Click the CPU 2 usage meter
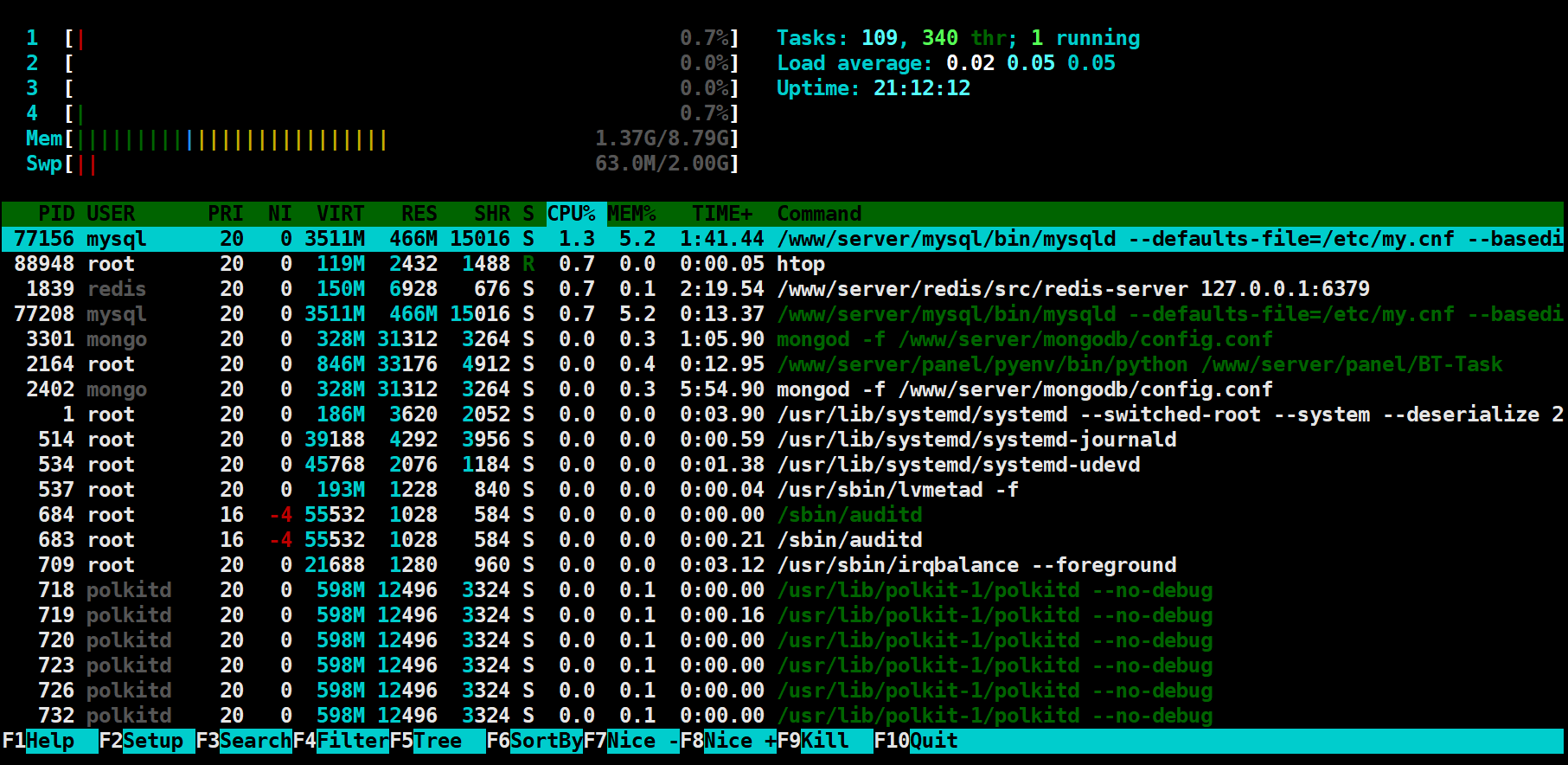1568x765 pixels. [382, 63]
